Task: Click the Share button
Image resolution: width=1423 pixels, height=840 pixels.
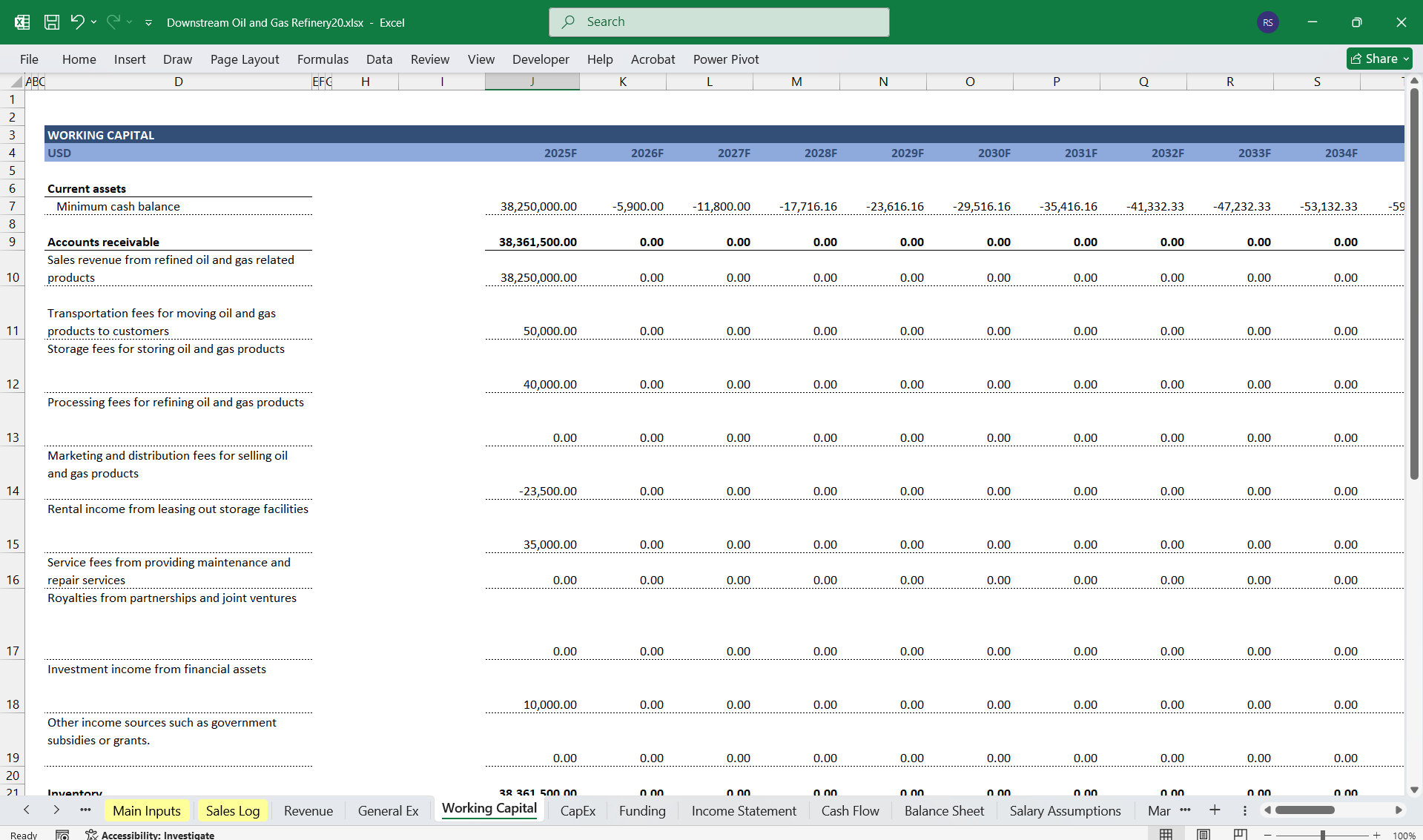Action: [1379, 59]
